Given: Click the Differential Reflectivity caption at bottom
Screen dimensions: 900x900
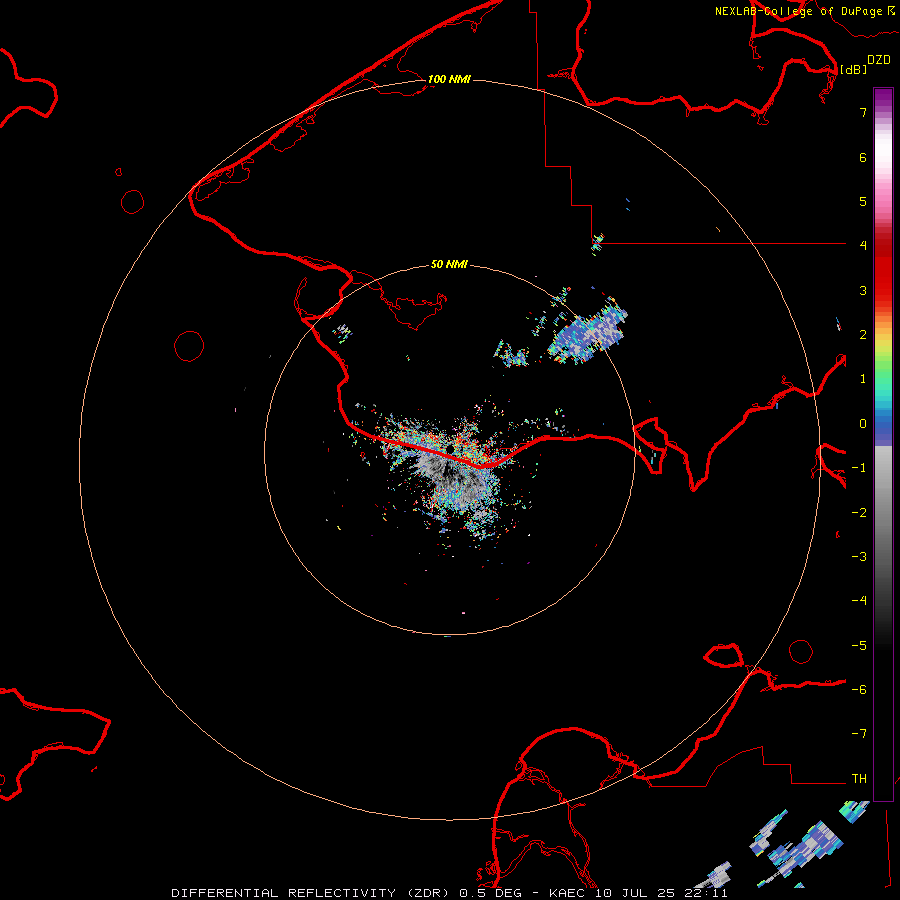Looking at the screenshot, I should click(x=449, y=893).
